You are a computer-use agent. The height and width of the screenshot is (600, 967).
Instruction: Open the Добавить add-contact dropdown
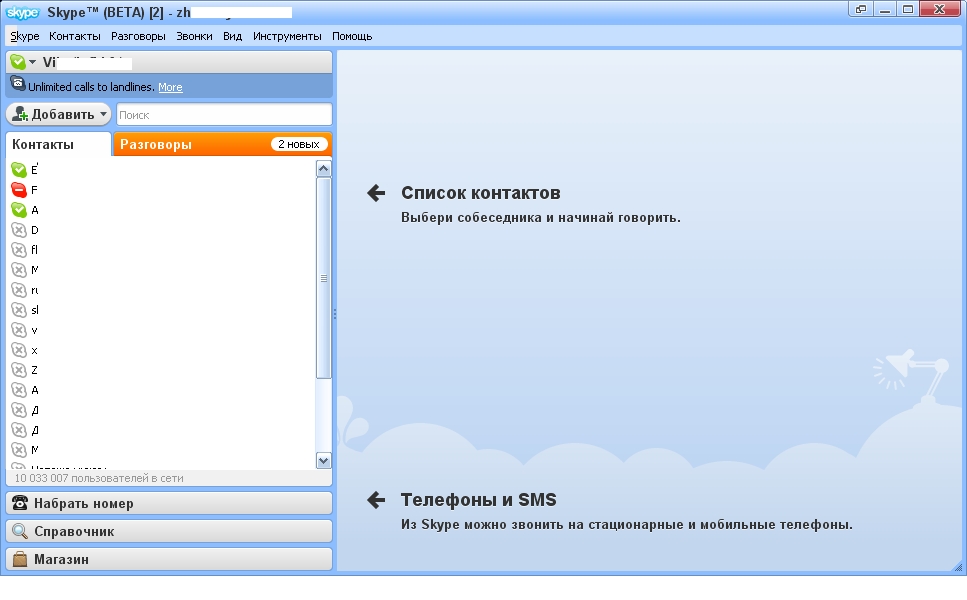tap(59, 114)
